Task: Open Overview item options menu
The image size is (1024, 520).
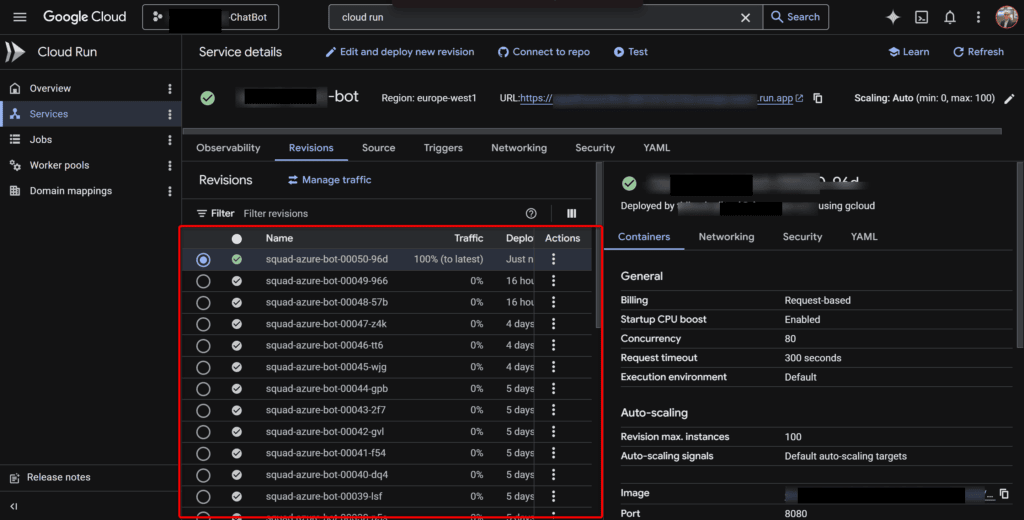Action: 170,88
